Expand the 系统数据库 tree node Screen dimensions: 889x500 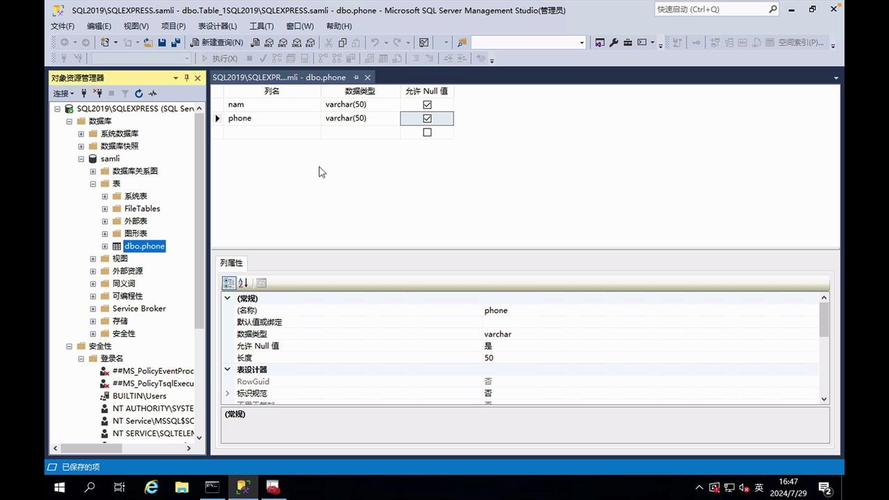click(x=81, y=134)
